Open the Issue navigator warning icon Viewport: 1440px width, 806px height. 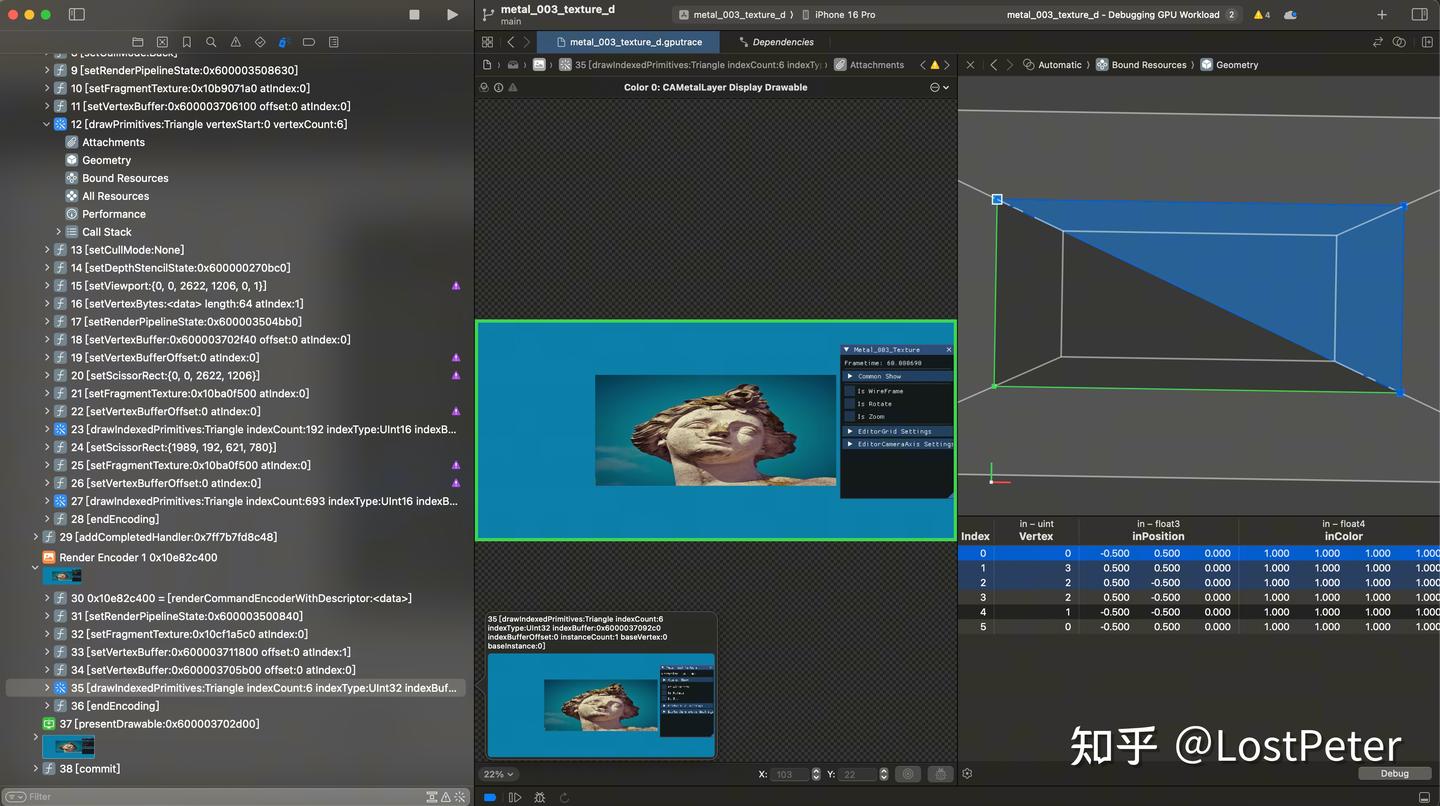coord(236,42)
